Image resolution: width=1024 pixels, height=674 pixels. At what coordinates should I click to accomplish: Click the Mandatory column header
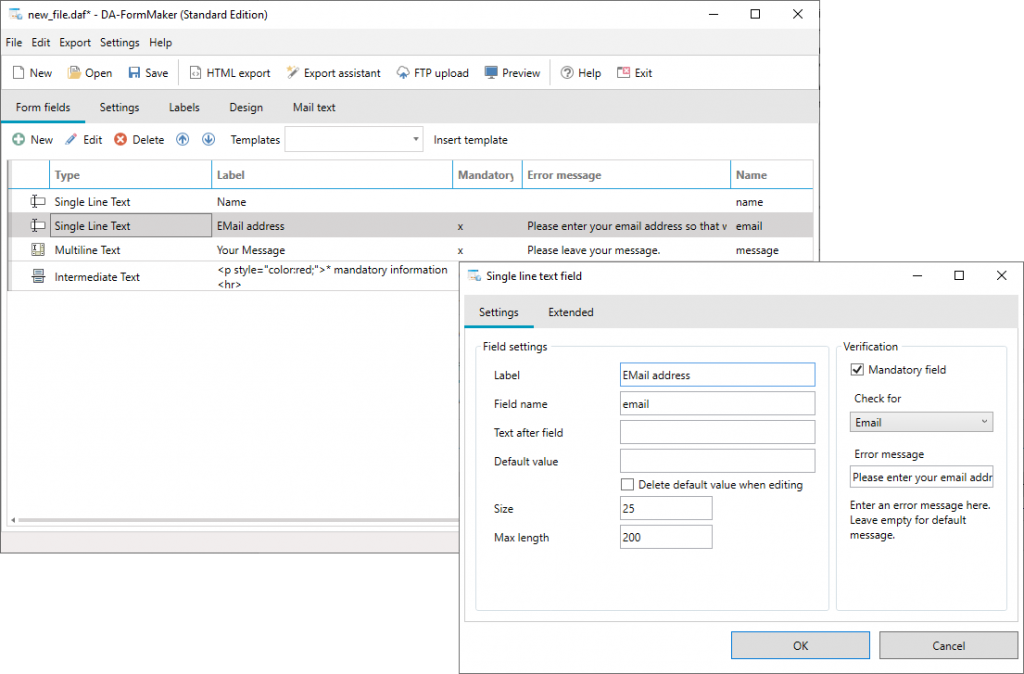click(487, 175)
